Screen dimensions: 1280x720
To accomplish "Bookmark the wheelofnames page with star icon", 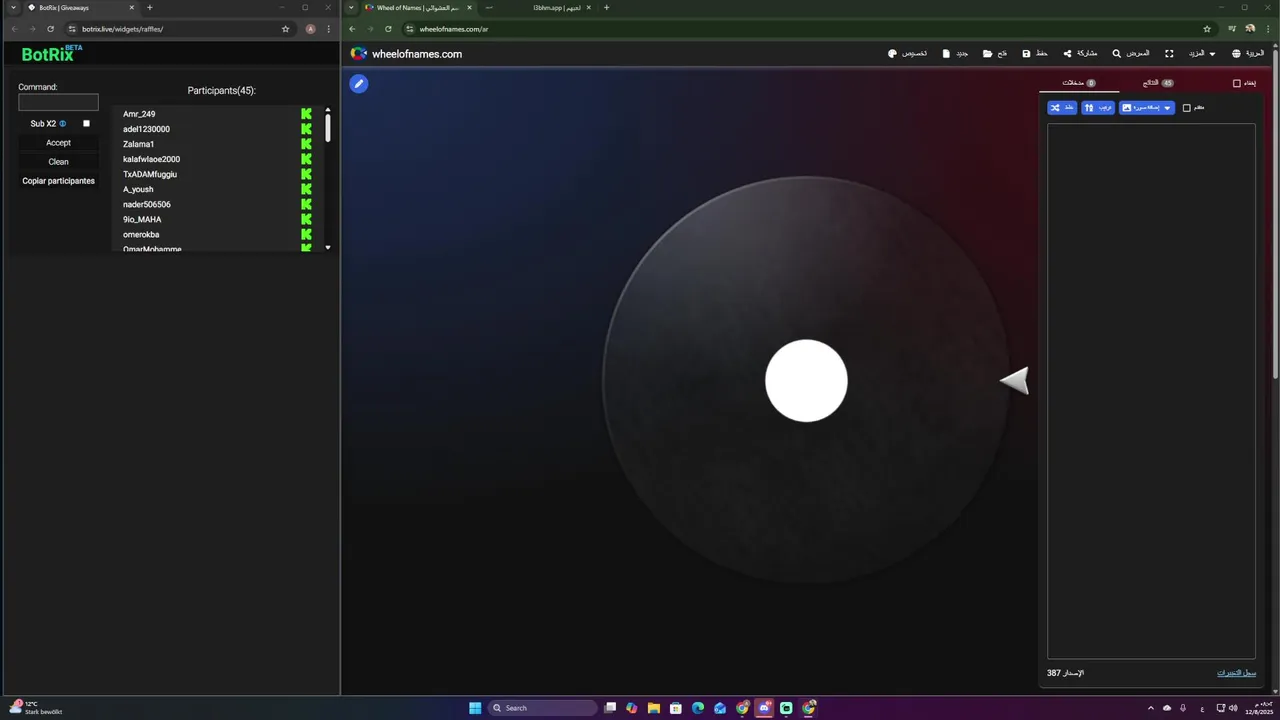I will point(1207,29).
